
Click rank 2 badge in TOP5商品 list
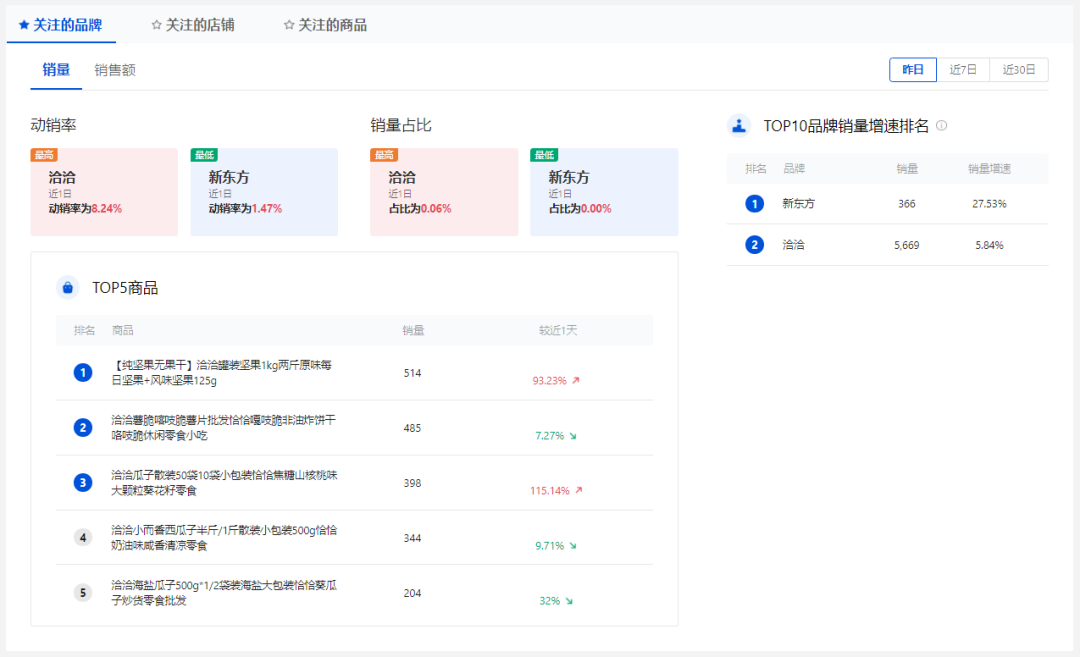[83, 428]
